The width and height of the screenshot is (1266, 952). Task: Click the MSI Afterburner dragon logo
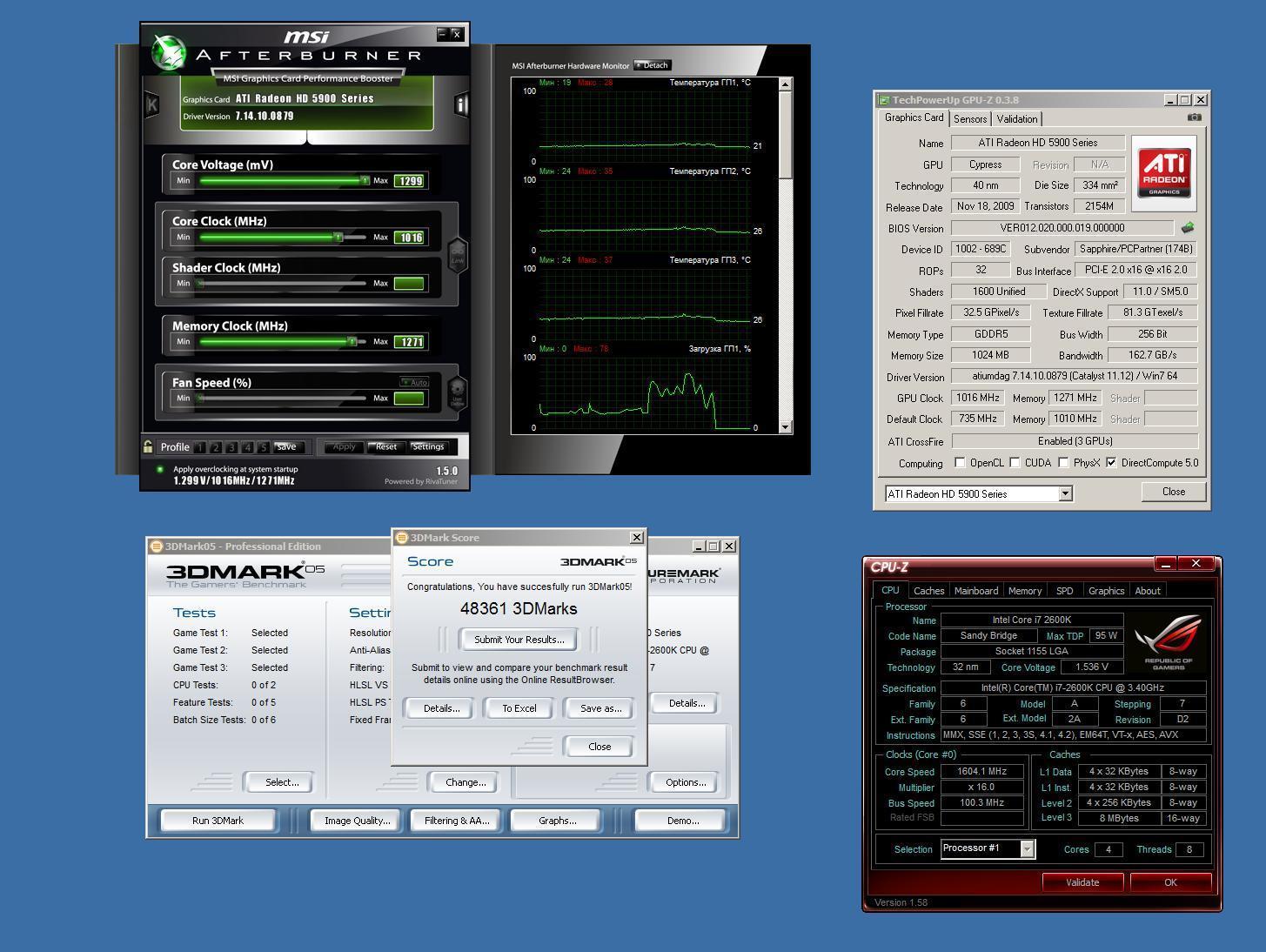point(170,54)
